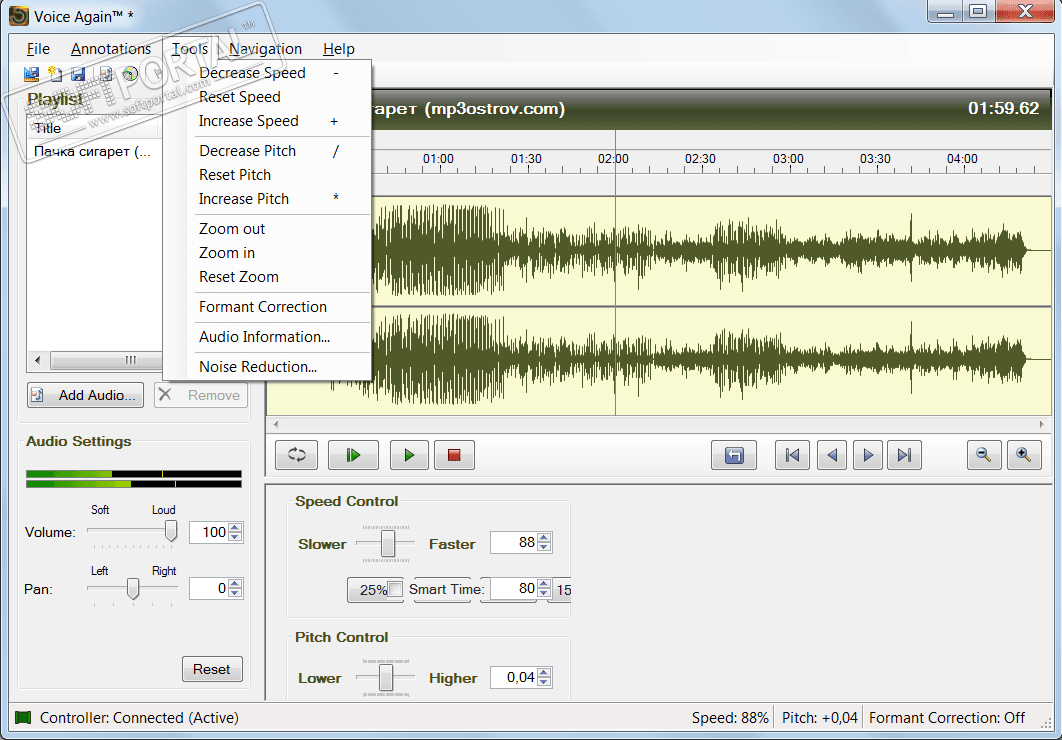
Task: Click the loop playback button
Action: click(x=297, y=455)
